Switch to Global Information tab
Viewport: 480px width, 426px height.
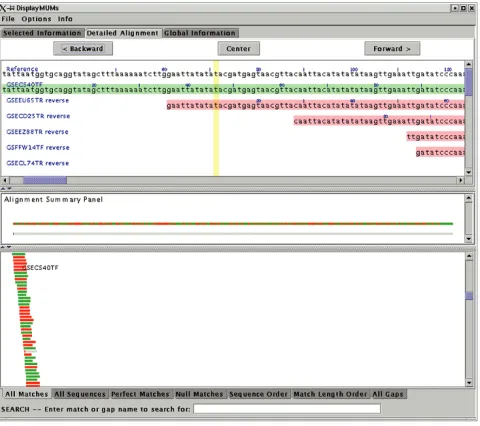(200, 33)
